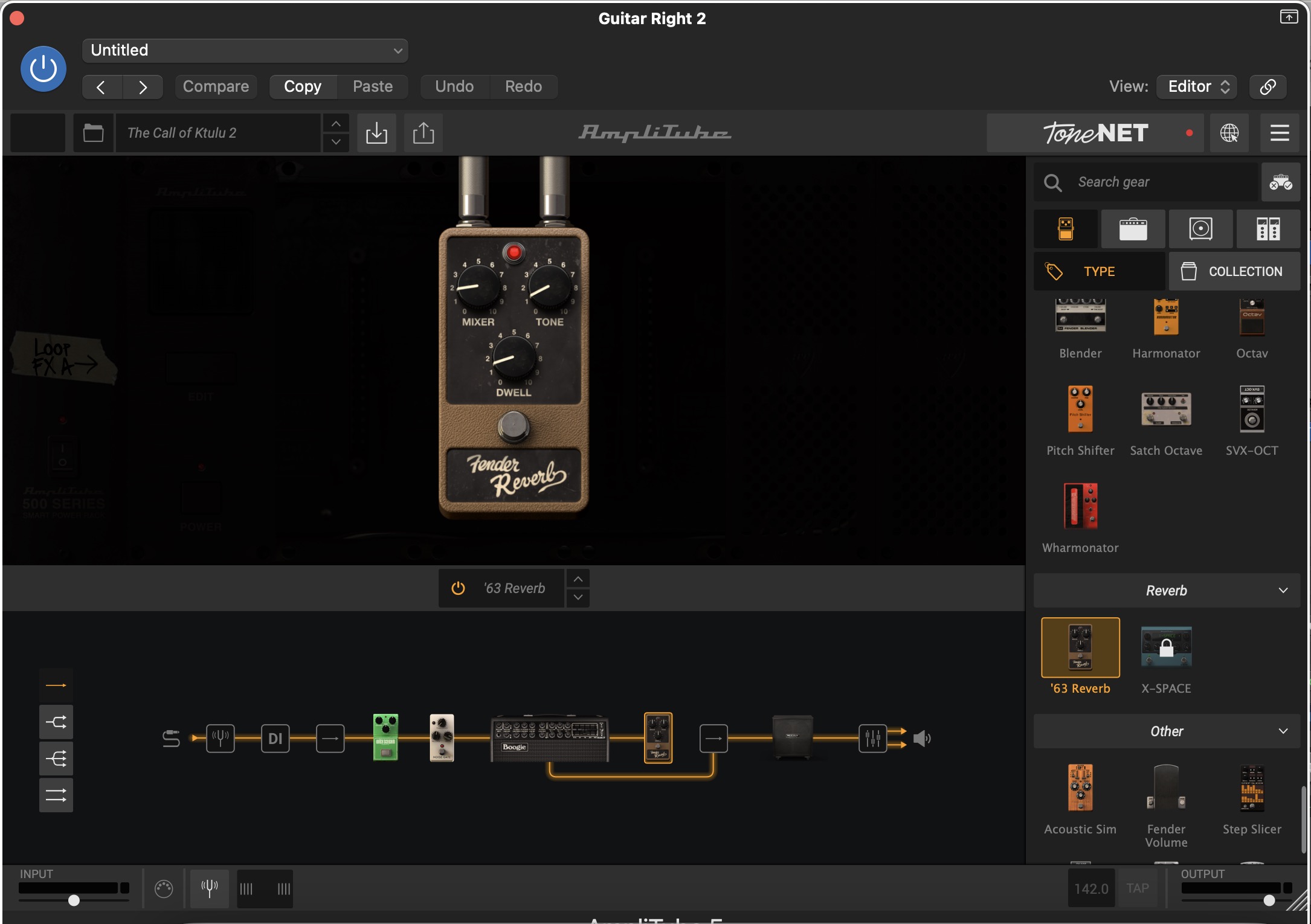Screen dimensions: 1311x924
Task: Select the mixer block in chain
Action: pos(873,738)
